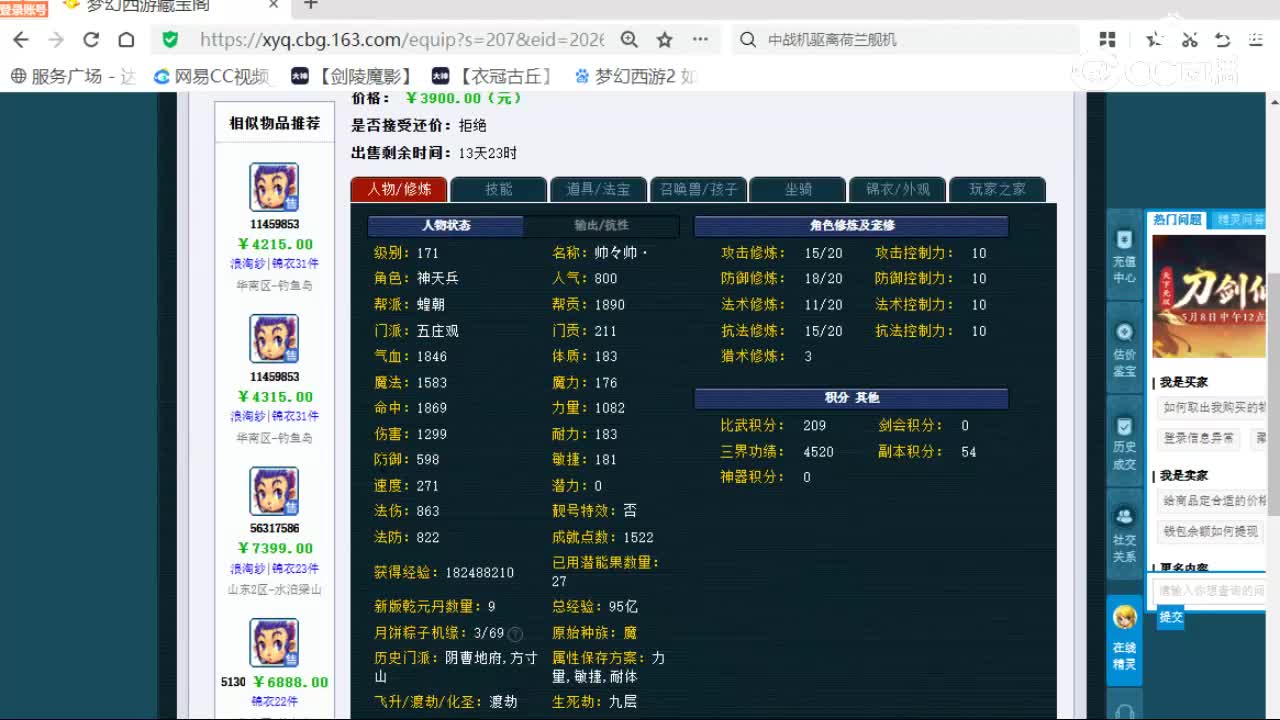Click the 给商品定合适的价格 help question
Viewport: 1280px width, 720px height.
point(1212,500)
